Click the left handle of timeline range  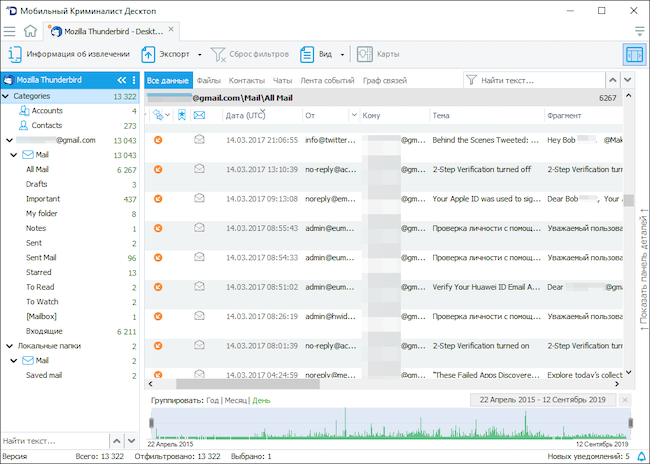150,425
